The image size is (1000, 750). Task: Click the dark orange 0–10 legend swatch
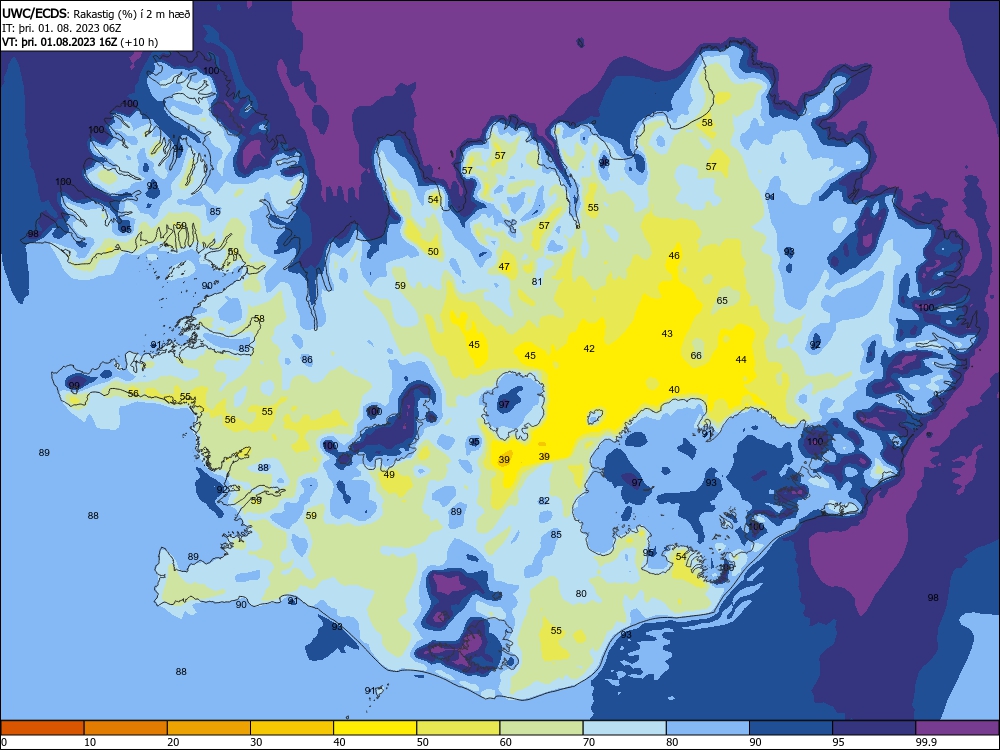tap(43, 728)
